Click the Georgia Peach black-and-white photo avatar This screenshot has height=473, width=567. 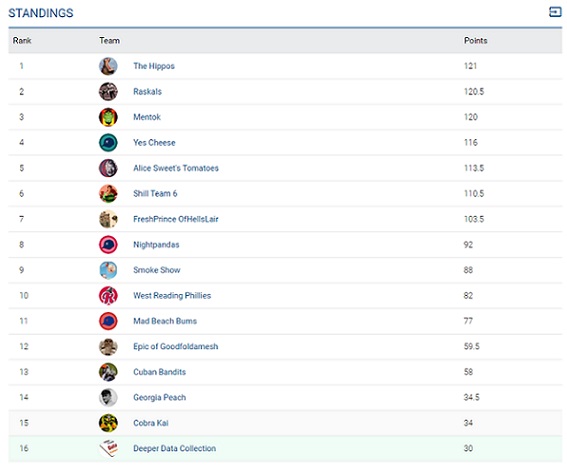[108, 397]
